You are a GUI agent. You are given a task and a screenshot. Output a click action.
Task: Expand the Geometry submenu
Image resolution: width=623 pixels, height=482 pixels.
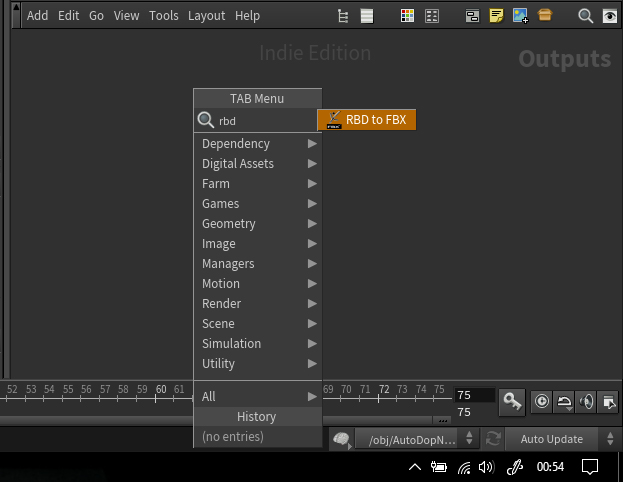click(x=258, y=223)
